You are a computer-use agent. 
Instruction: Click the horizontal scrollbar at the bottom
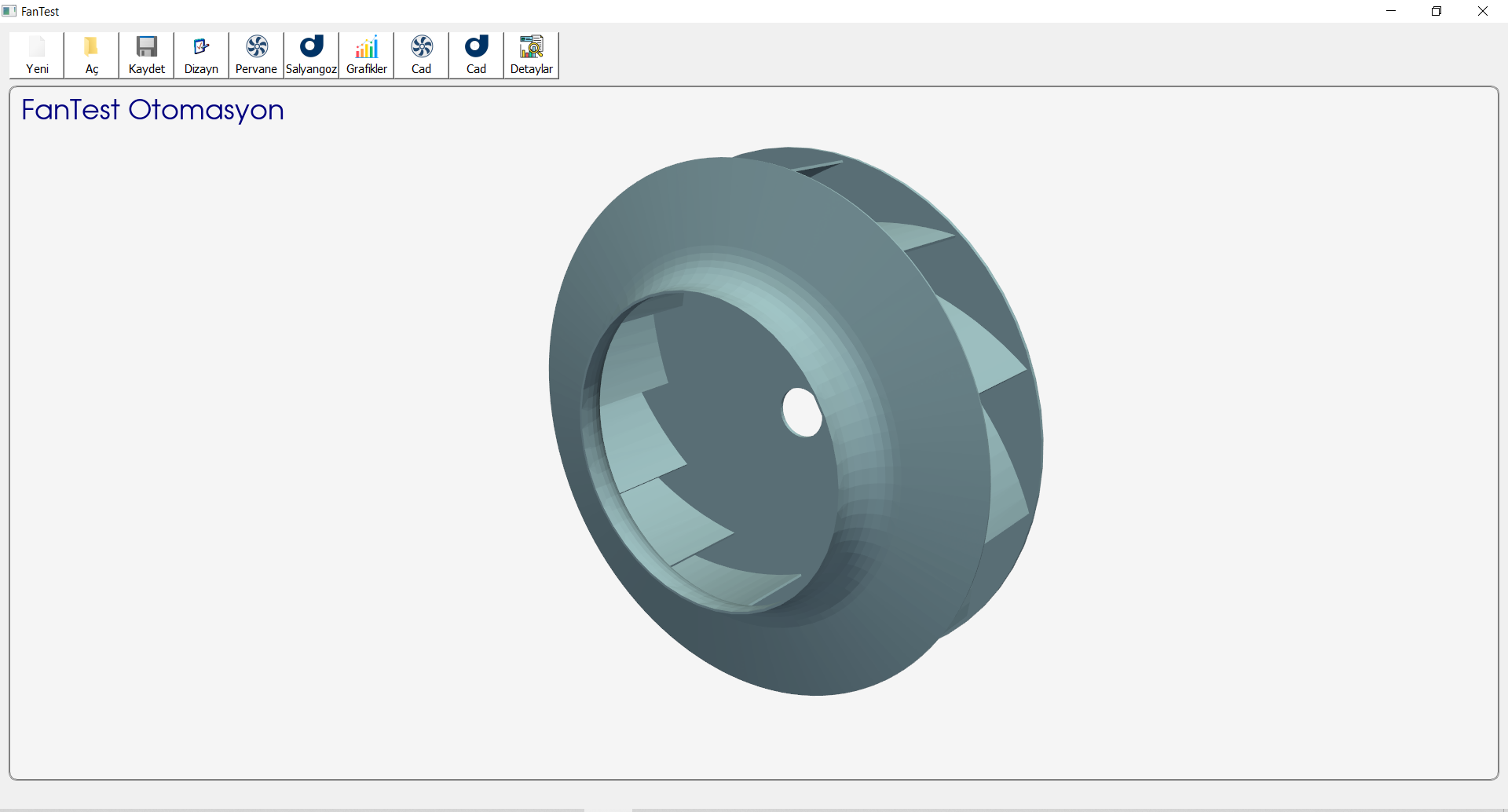1021,808
